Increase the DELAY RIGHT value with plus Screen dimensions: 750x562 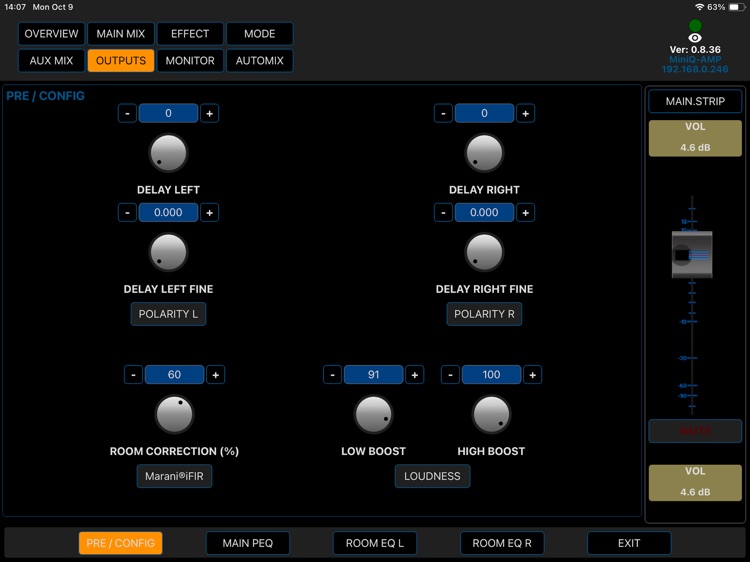pyautogui.click(x=526, y=113)
